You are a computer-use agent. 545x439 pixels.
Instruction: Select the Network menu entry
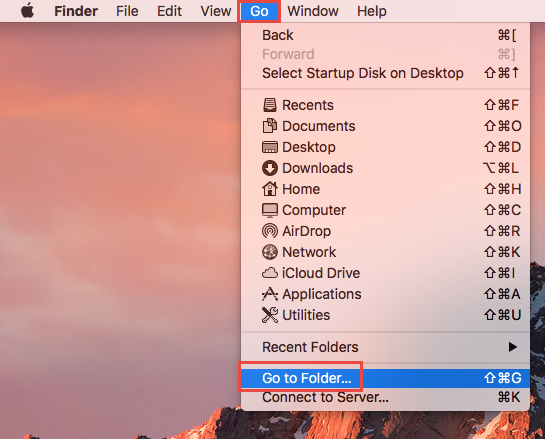(385, 252)
